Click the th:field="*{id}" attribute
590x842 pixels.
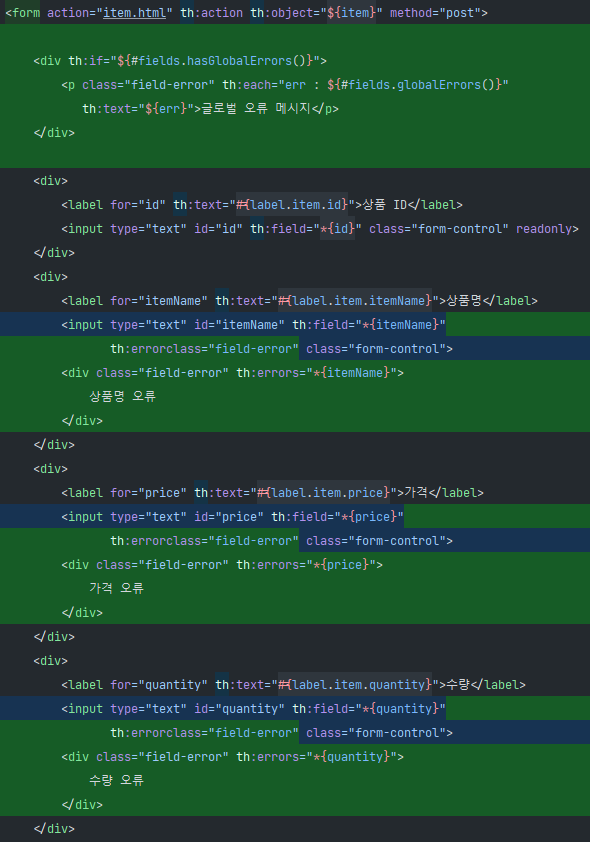pos(306,229)
